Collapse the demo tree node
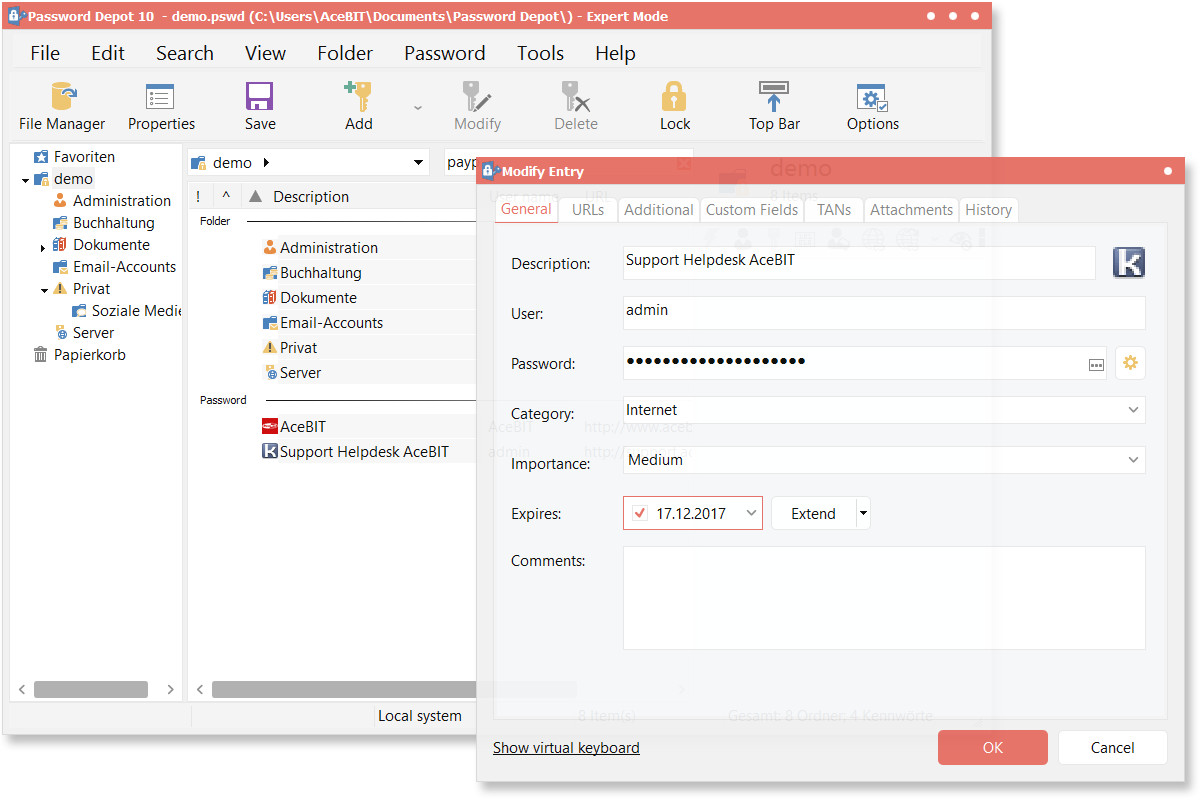The image size is (1200, 800). tap(25, 181)
